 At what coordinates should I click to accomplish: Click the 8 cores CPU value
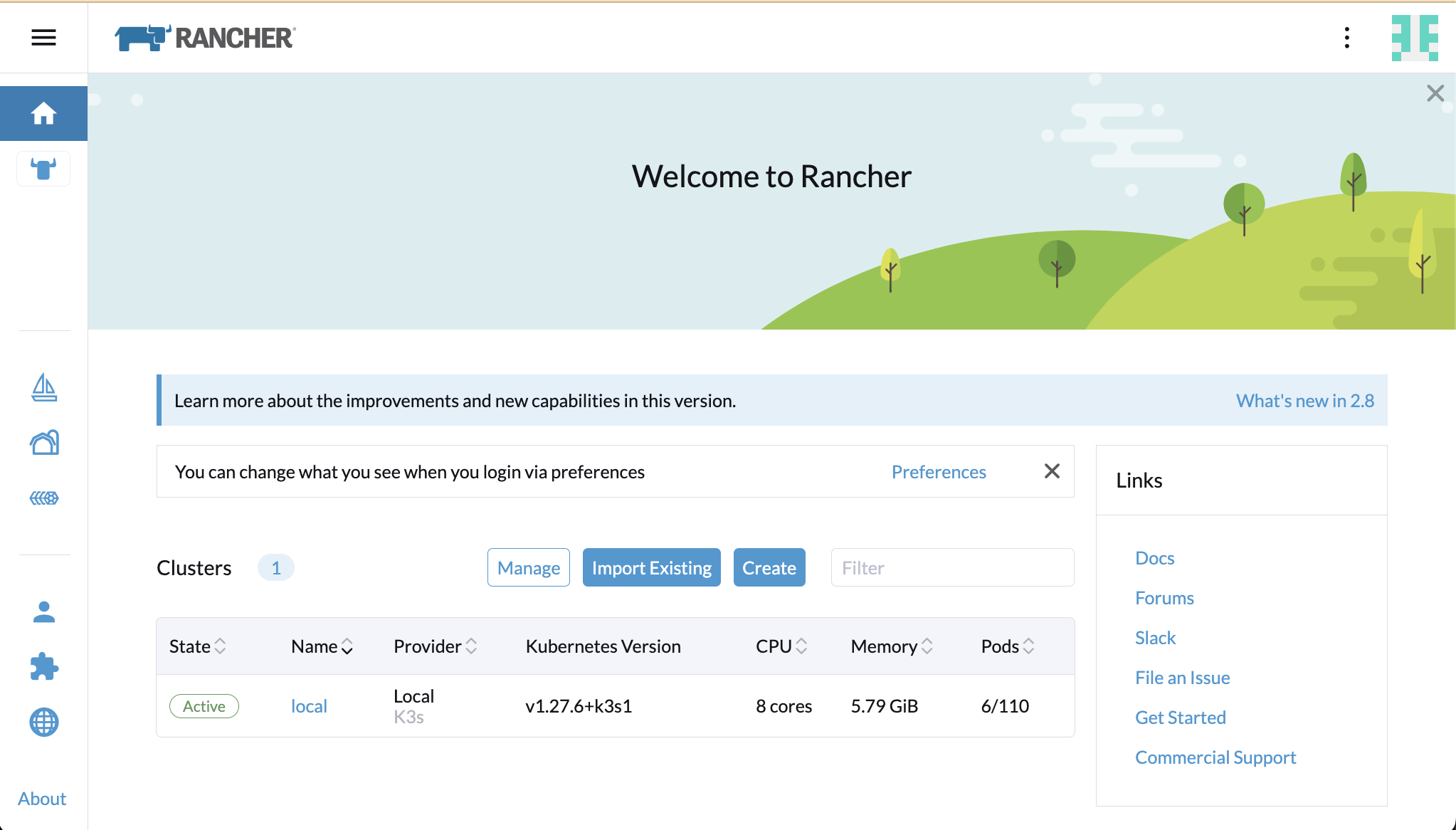point(784,706)
